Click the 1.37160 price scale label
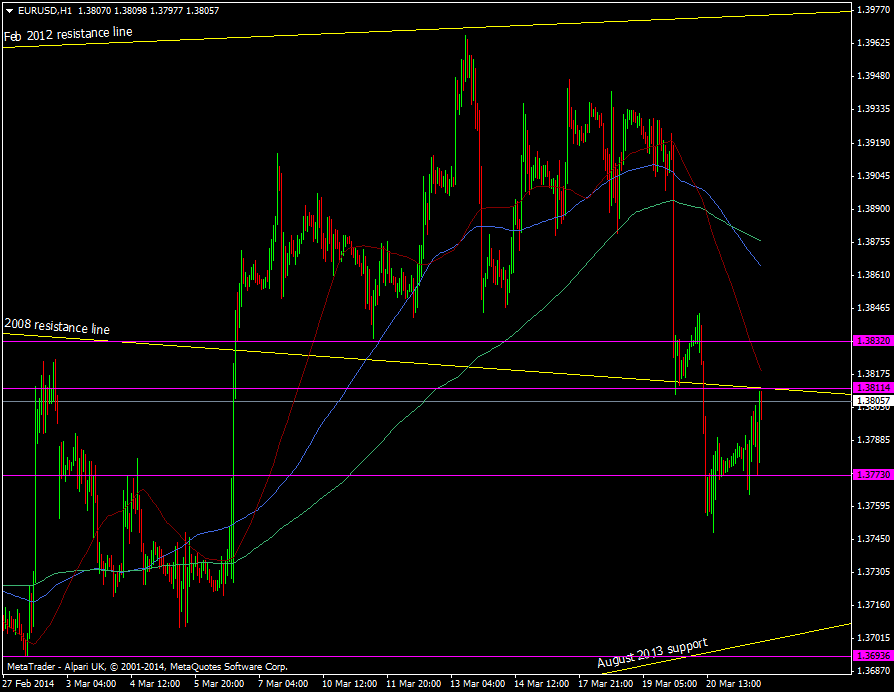This screenshot has width=894, height=692. tap(873, 605)
